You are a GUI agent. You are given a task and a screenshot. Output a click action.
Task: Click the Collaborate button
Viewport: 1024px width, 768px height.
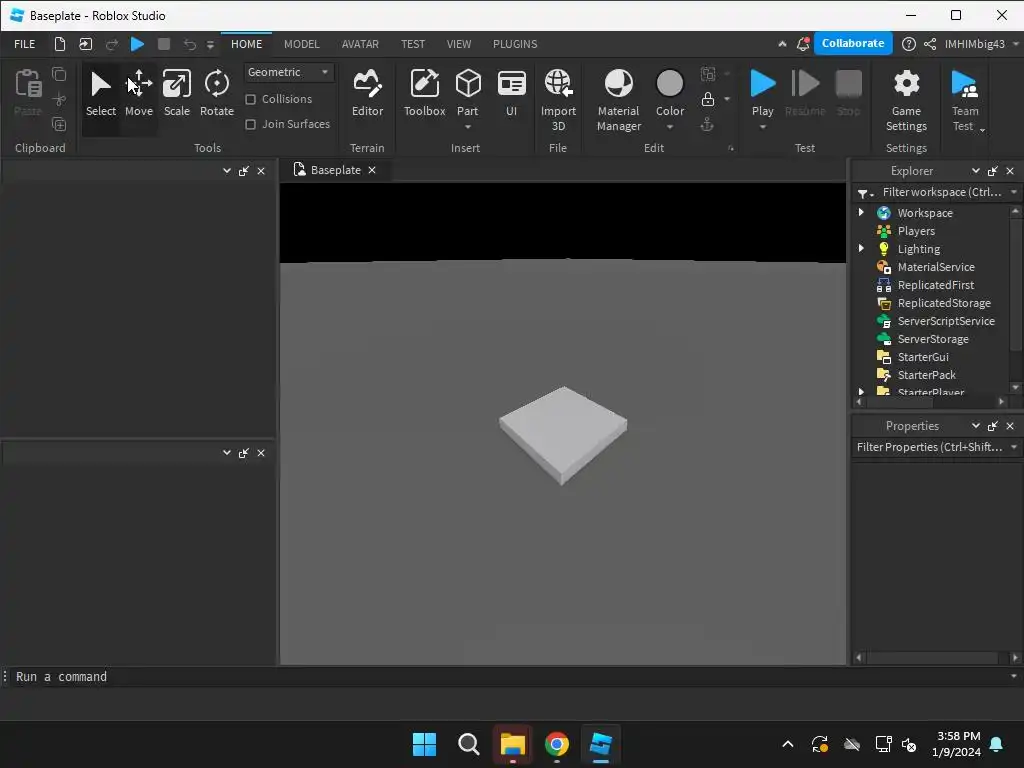pos(853,43)
